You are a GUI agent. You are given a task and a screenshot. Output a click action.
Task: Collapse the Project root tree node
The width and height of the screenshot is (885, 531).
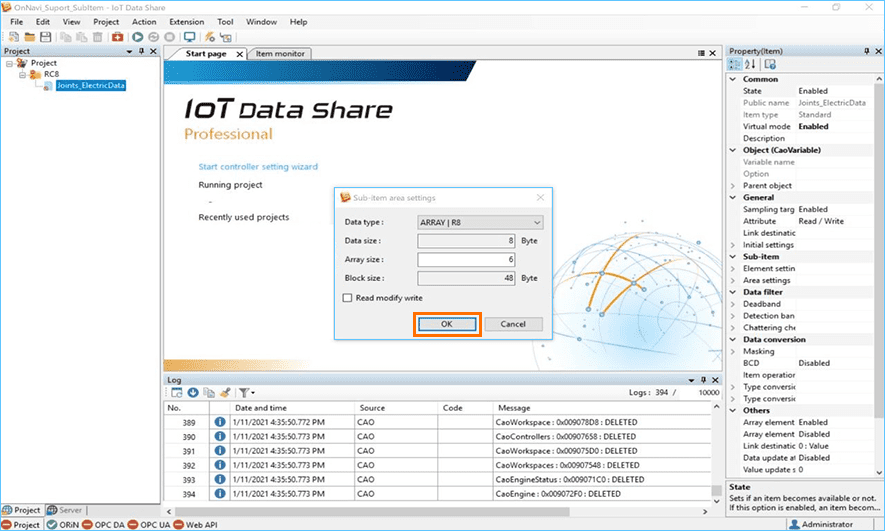[10, 63]
